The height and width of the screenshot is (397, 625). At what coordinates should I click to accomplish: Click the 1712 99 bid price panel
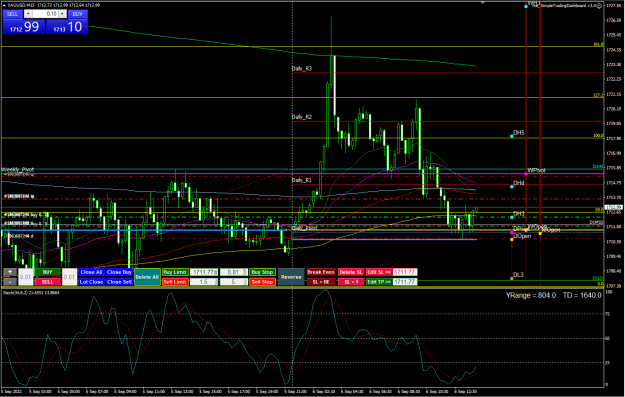pyautogui.click(x=24, y=27)
